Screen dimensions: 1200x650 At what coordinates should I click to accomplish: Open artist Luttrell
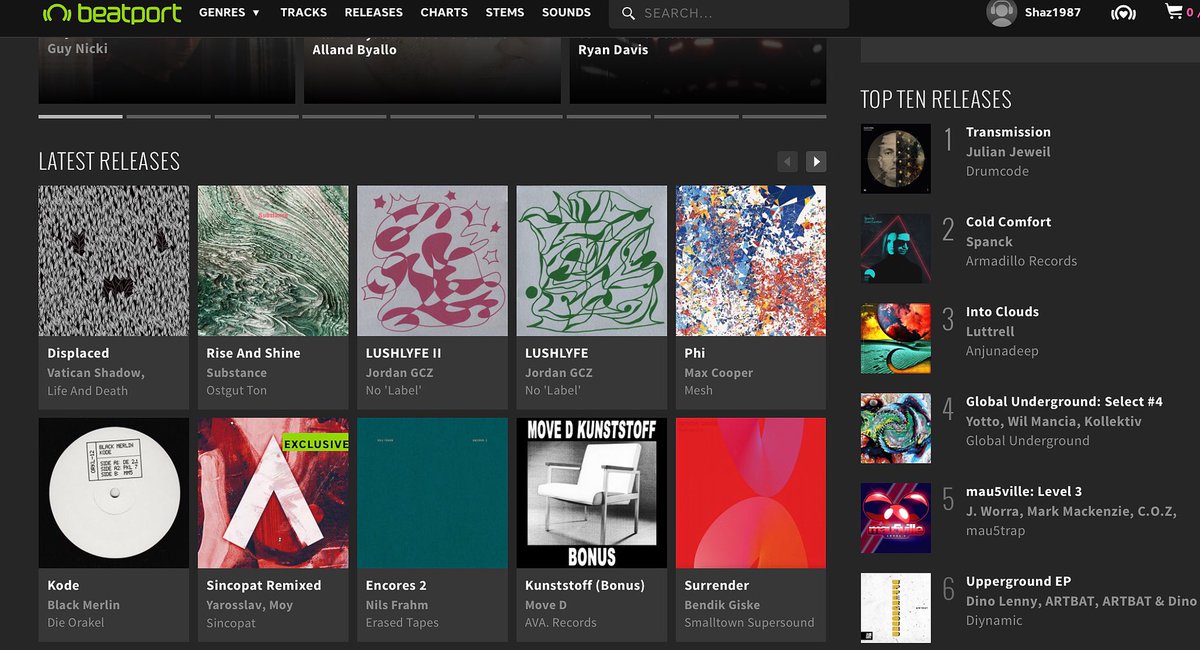coord(990,332)
